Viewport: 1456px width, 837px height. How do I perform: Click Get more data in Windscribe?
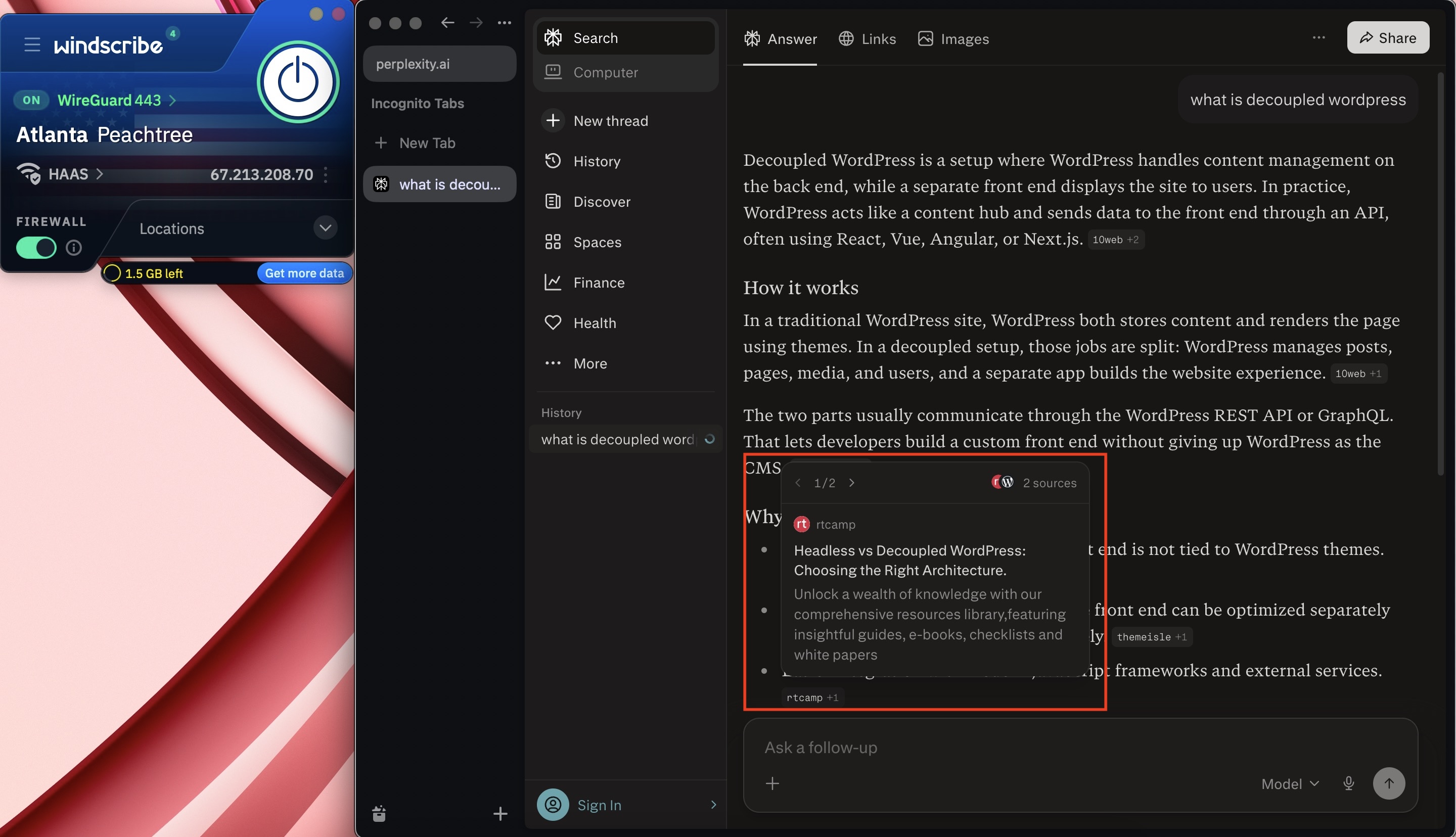coord(304,273)
